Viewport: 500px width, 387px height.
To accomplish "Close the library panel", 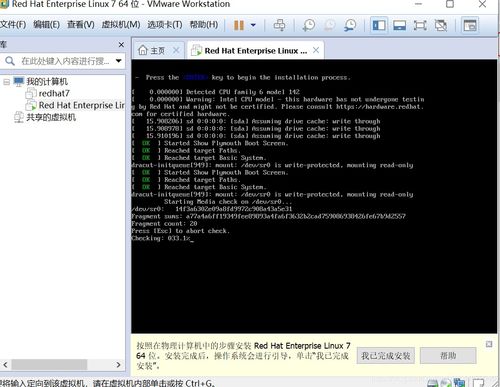I will 121,44.
